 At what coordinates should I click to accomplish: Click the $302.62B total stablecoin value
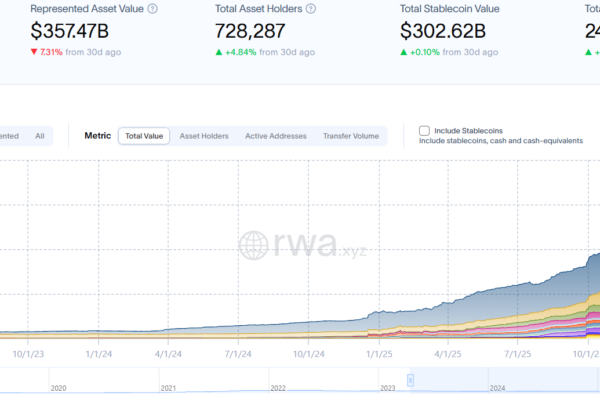click(441, 30)
